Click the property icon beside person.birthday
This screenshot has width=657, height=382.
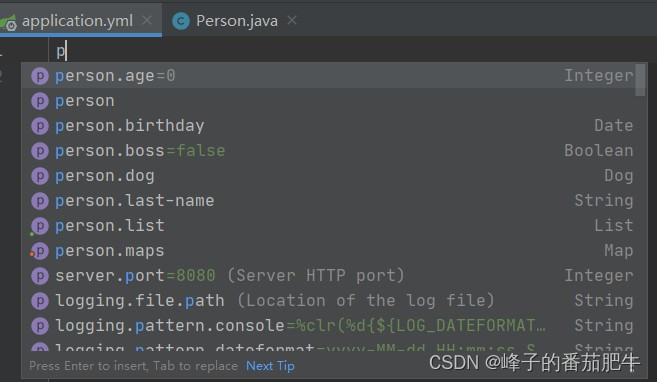(40, 126)
